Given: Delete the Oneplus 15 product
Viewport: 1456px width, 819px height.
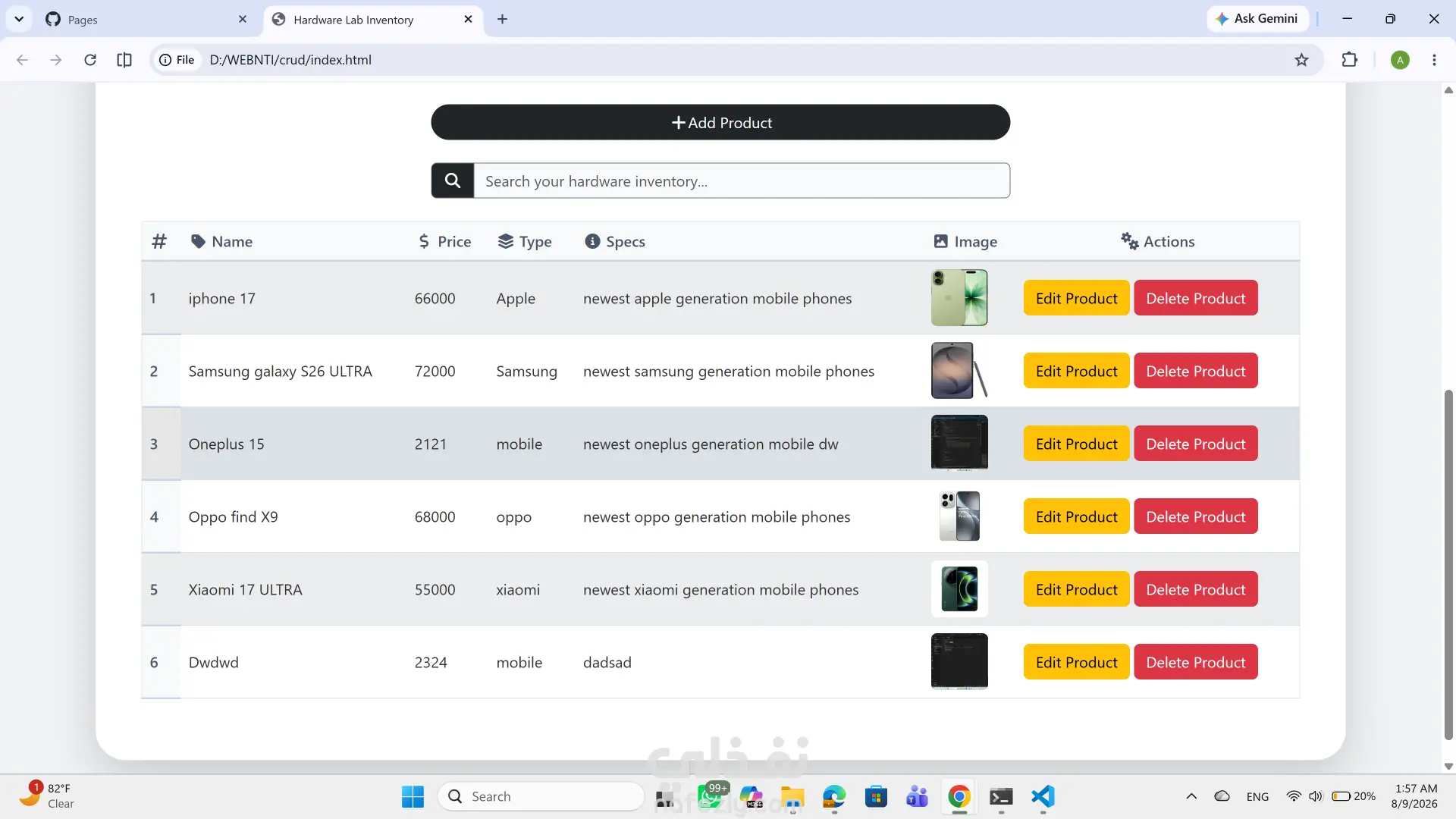Looking at the screenshot, I should tap(1196, 444).
